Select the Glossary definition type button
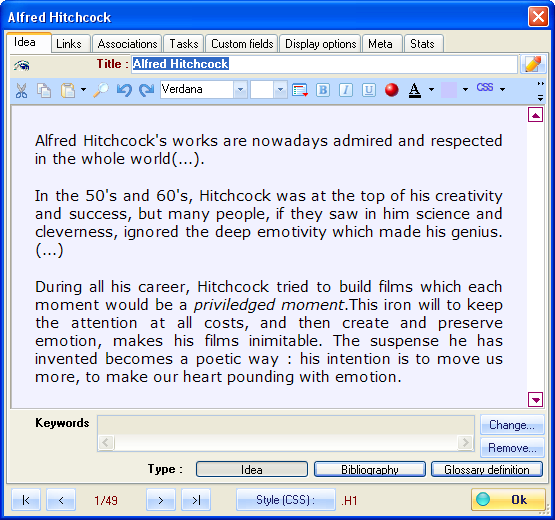This screenshot has width=555, height=520. pos(487,469)
